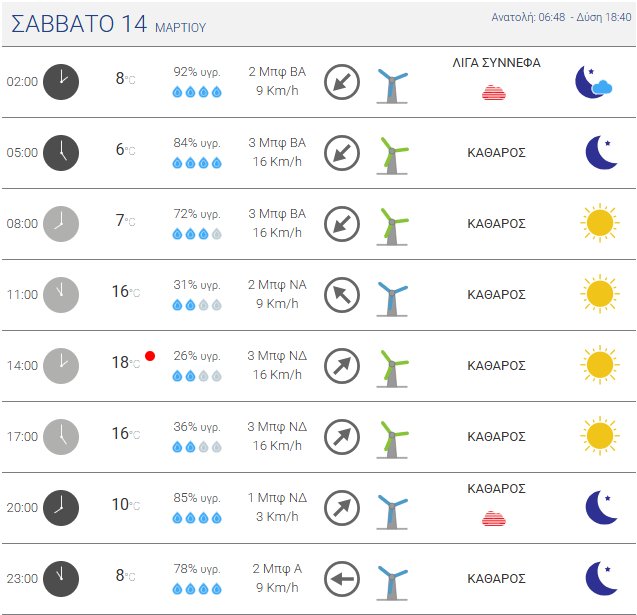The height and width of the screenshot is (615, 637).
Task: Click the sunrise and sunset times text
Action: point(561,18)
